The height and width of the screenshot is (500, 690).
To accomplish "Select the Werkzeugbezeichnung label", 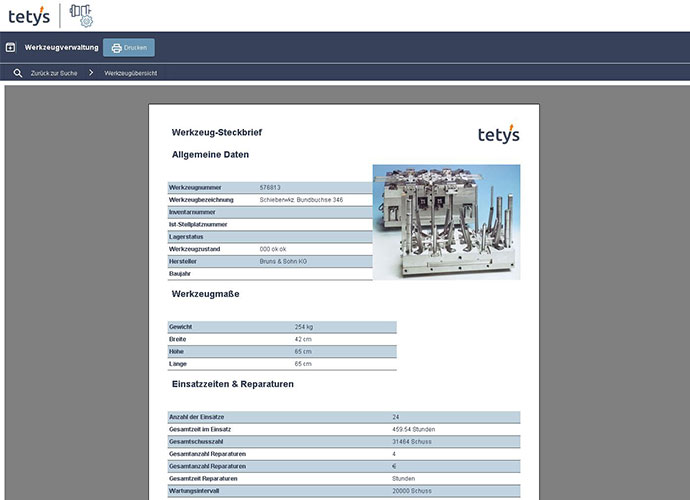I will (x=201, y=200).
